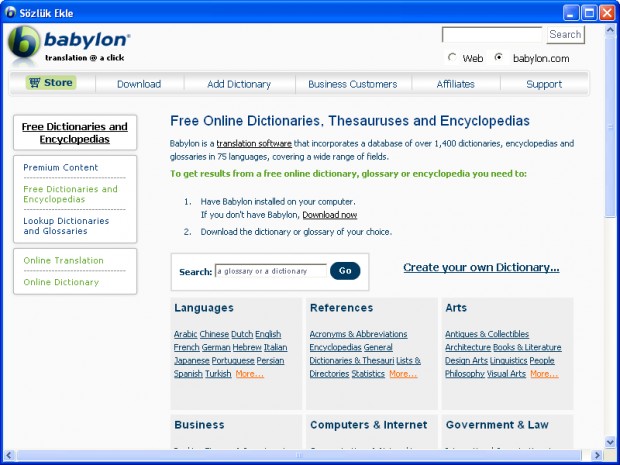This screenshot has height=465, width=620.
Task: Click the vertical scrollbar down arrow
Action: click(x=610, y=442)
